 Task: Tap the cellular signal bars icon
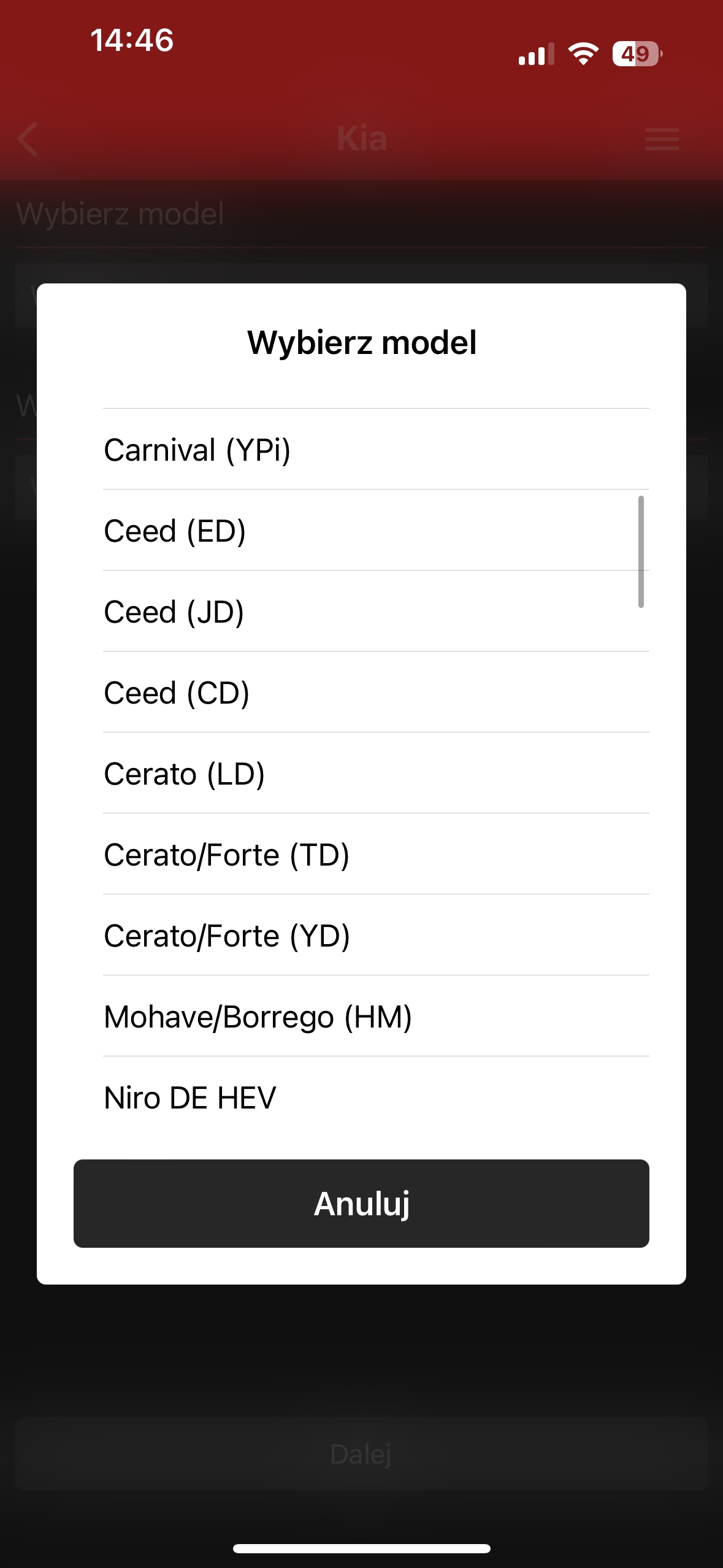click(x=536, y=54)
